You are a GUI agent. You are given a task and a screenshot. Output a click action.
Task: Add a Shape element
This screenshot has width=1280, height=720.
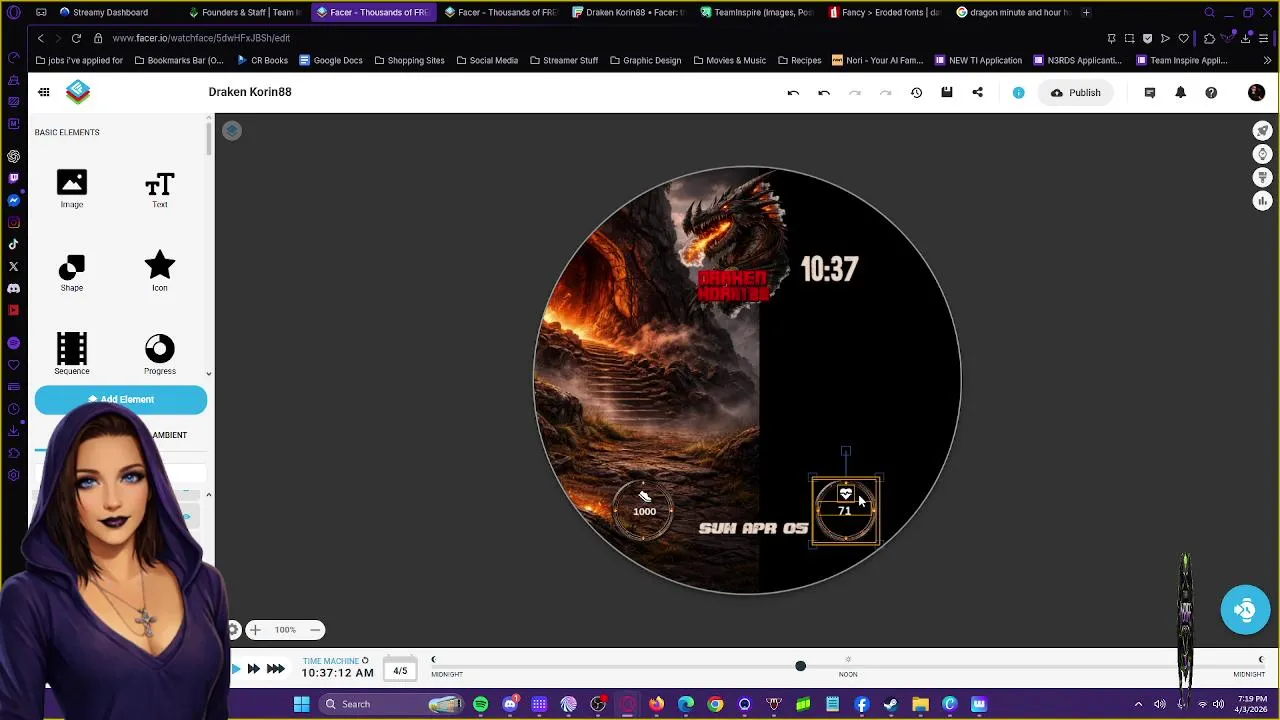click(x=72, y=272)
